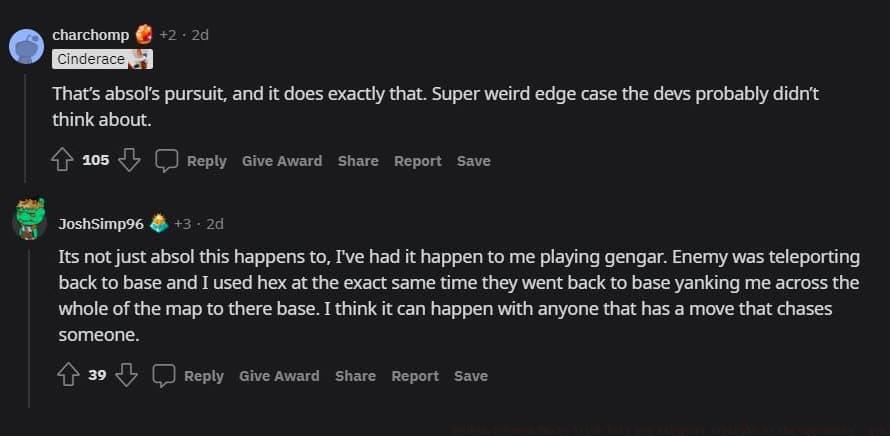Share JoshSimp96's comment
890x436 pixels.
pos(355,376)
